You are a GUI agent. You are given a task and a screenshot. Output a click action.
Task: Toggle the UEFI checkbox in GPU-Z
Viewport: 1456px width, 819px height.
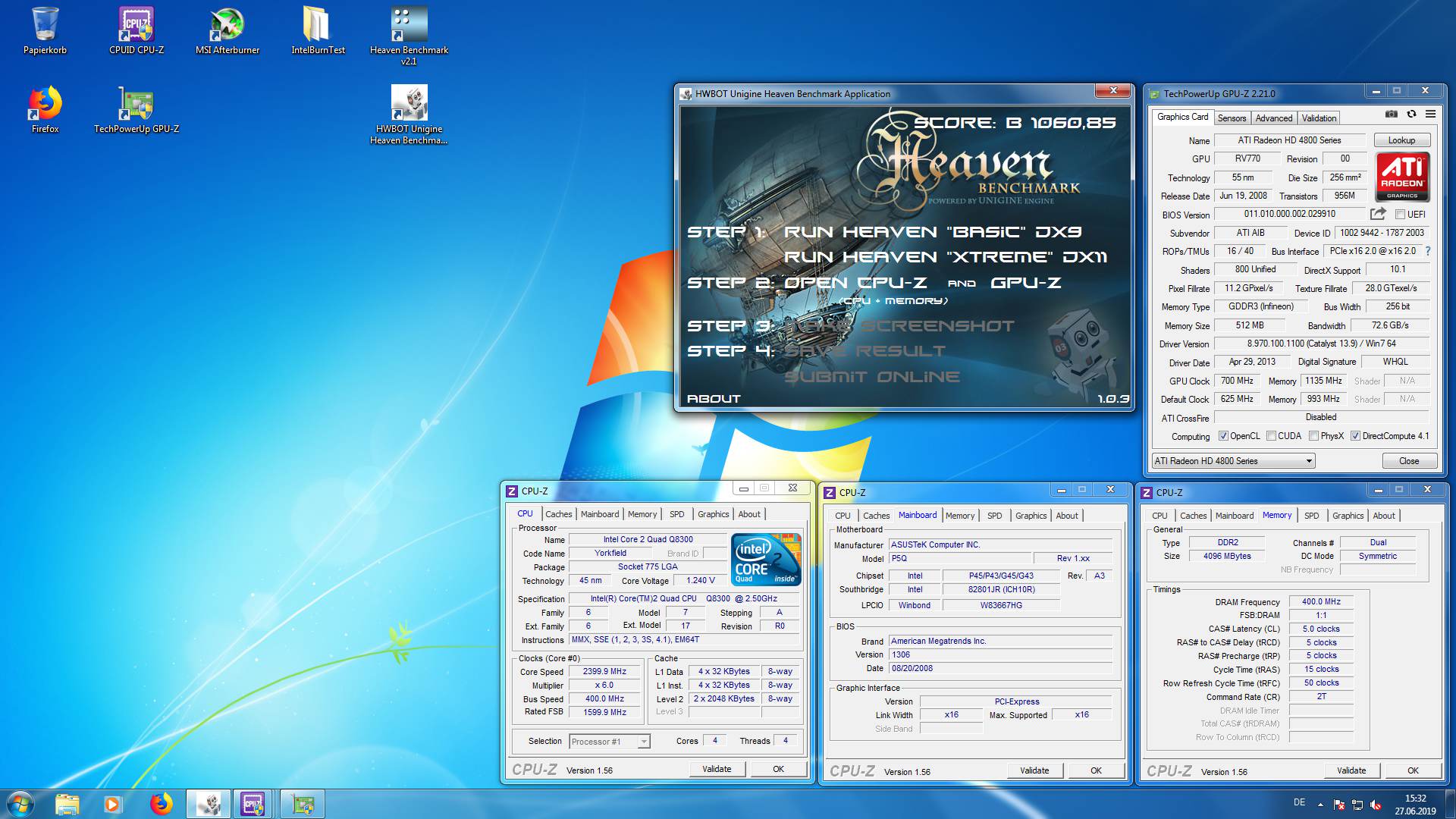1401,215
